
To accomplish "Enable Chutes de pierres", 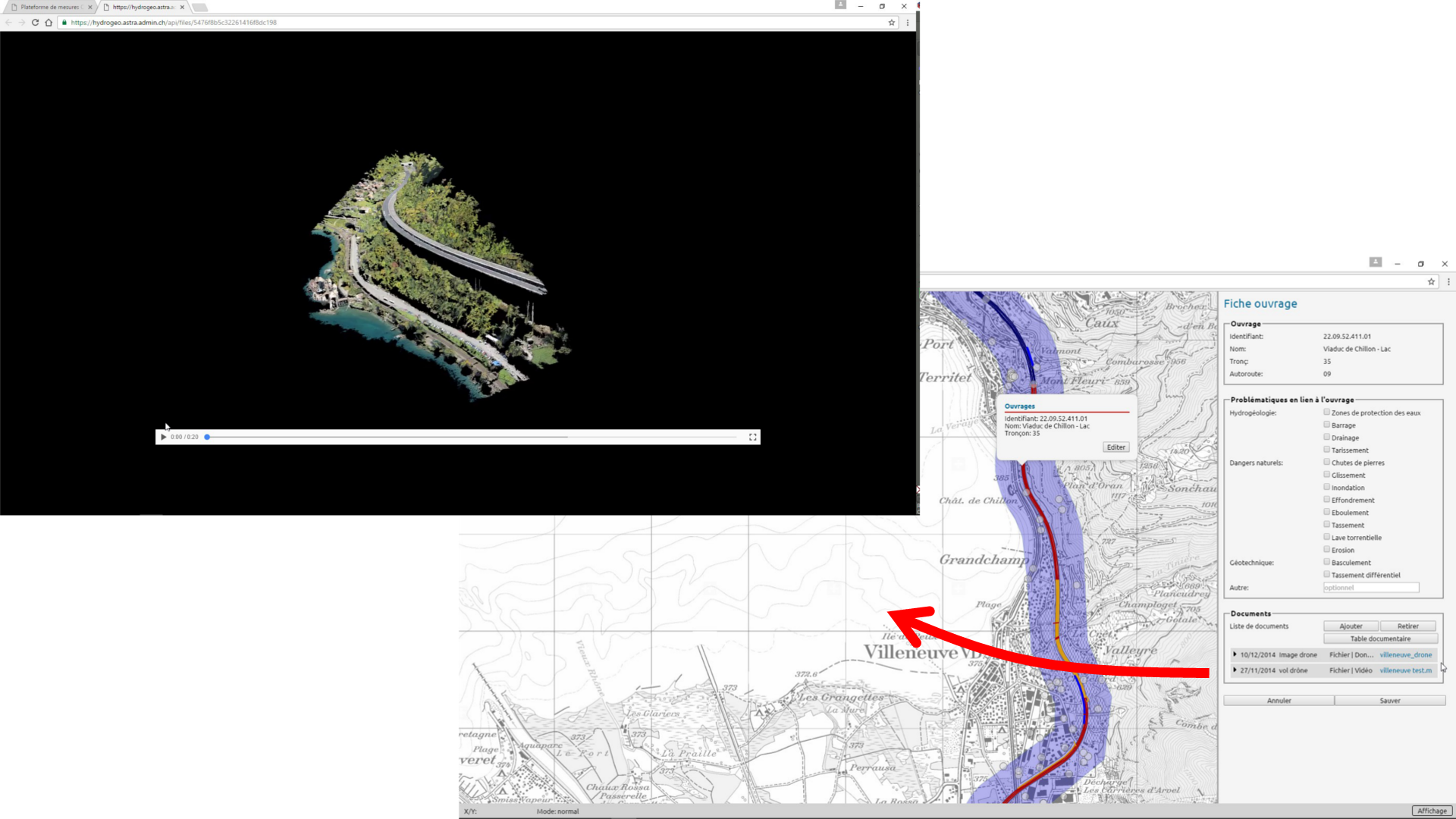I will coord(1327,463).
